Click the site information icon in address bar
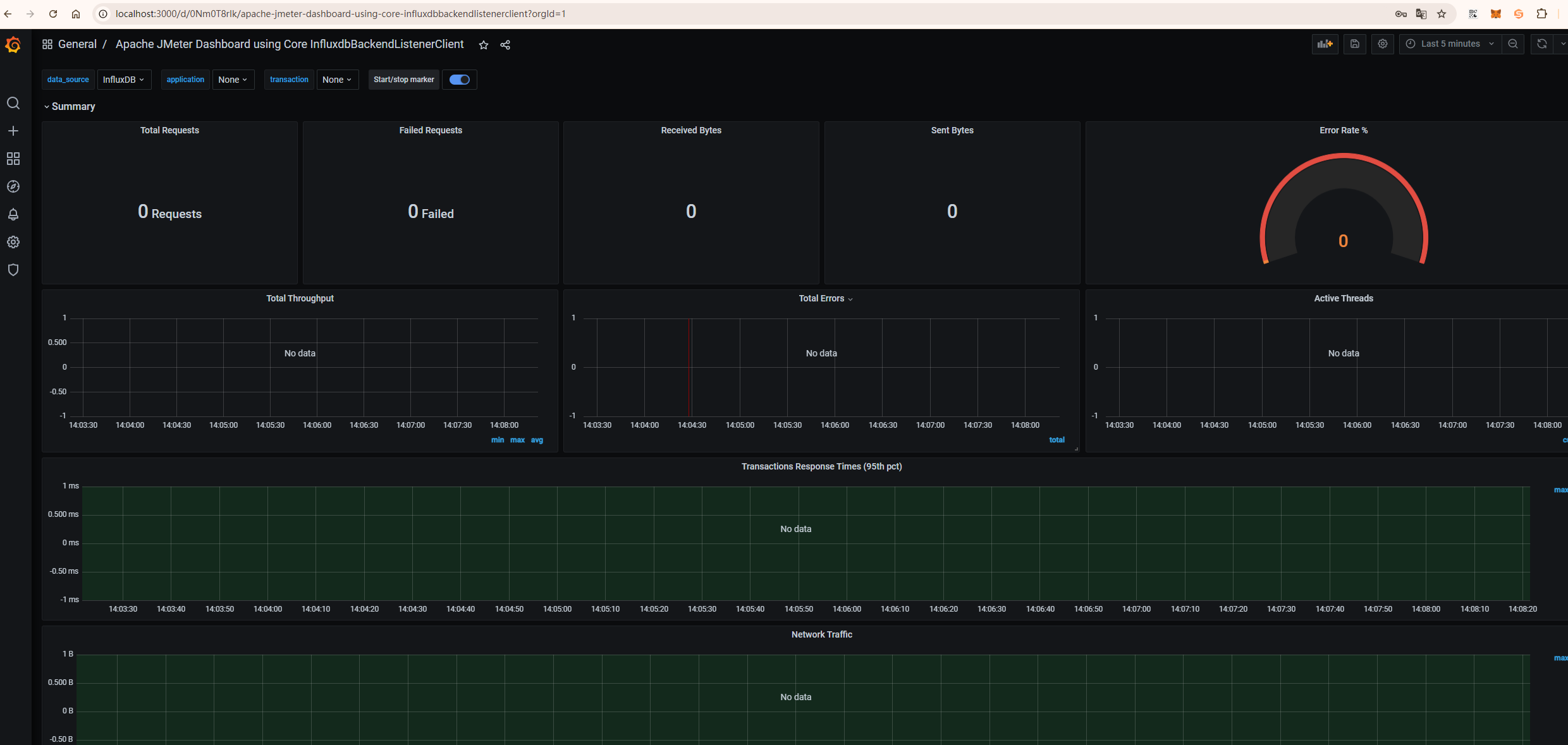This screenshot has height=745, width=1568. tap(103, 14)
